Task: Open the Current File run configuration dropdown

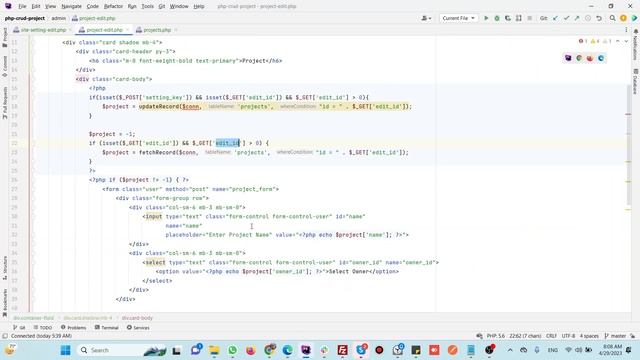Action: pyautogui.click(x=458, y=18)
